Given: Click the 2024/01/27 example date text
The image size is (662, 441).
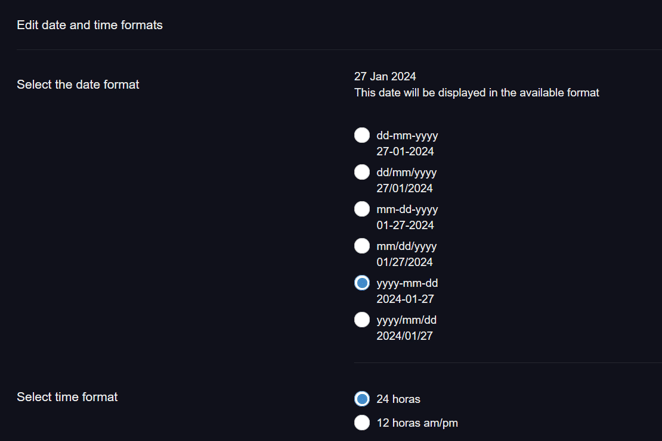Looking at the screenshot, I should pos(404,336).
